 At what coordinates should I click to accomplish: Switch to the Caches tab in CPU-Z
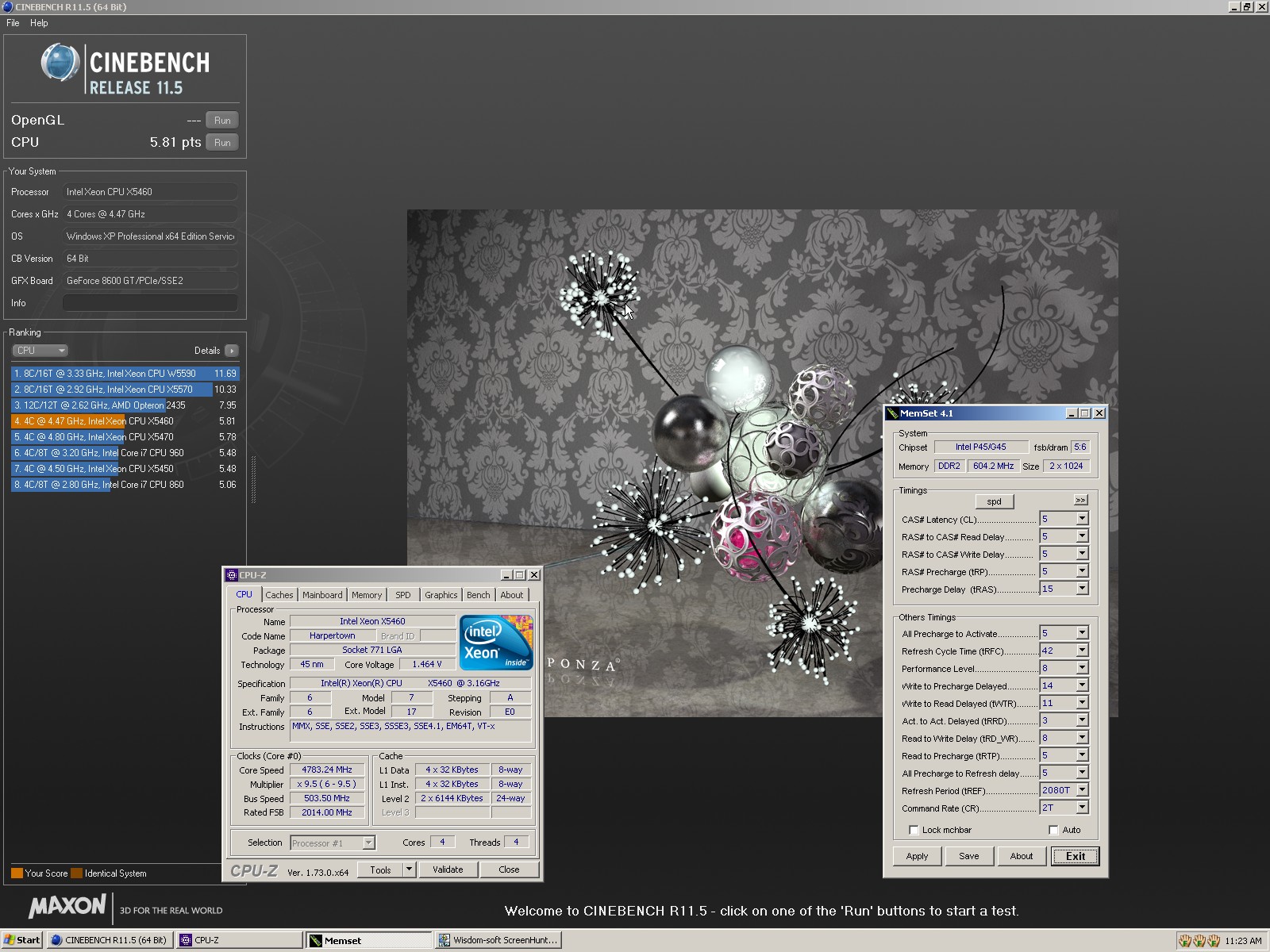tap(279, 595)
